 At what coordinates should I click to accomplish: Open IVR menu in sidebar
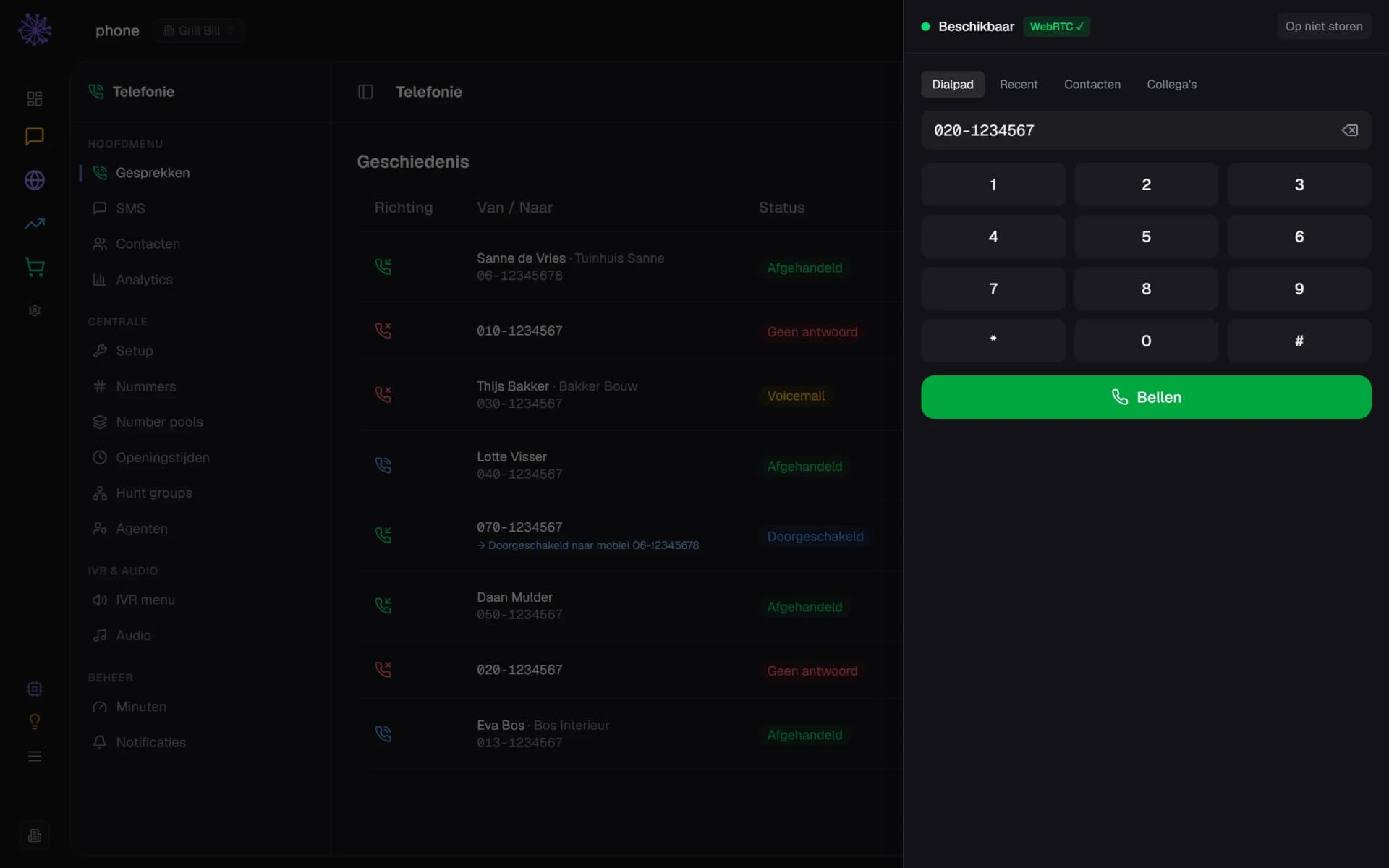tap(200, 600)
